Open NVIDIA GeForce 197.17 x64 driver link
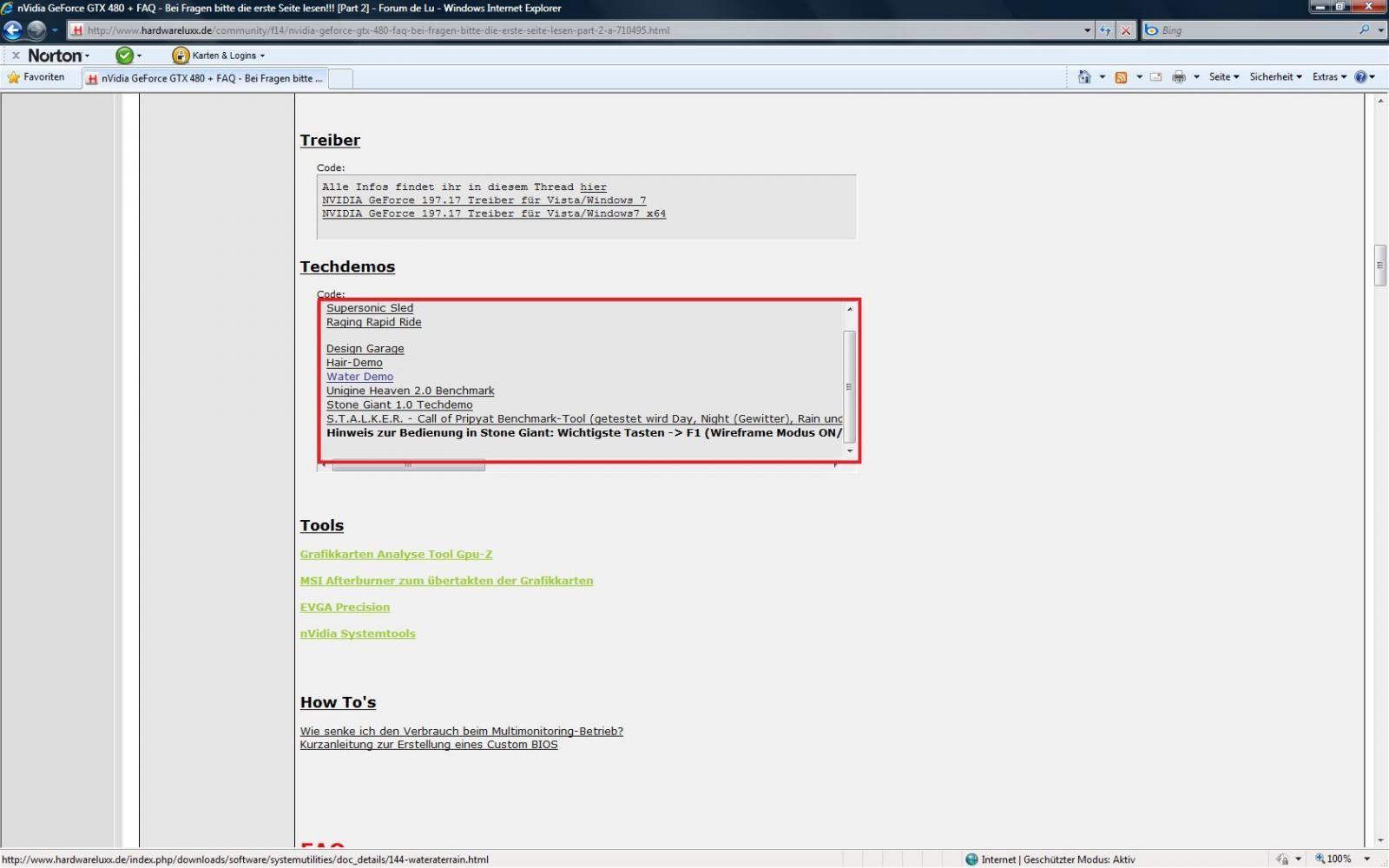 [x=494, y=214]
